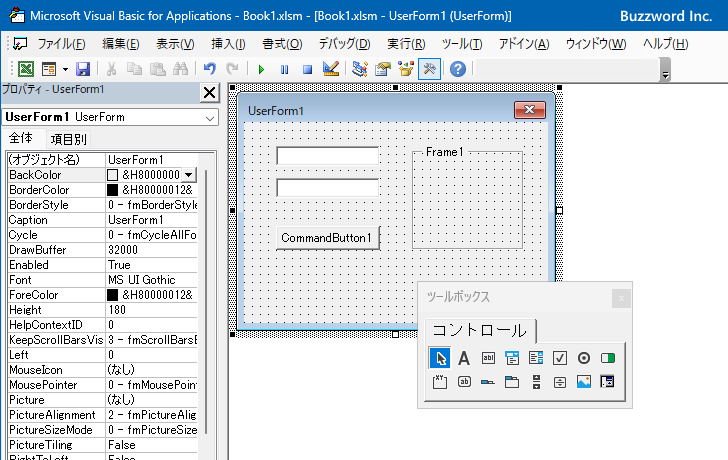Select the TabStrip control in Toolbox

[x=488, y=382]
